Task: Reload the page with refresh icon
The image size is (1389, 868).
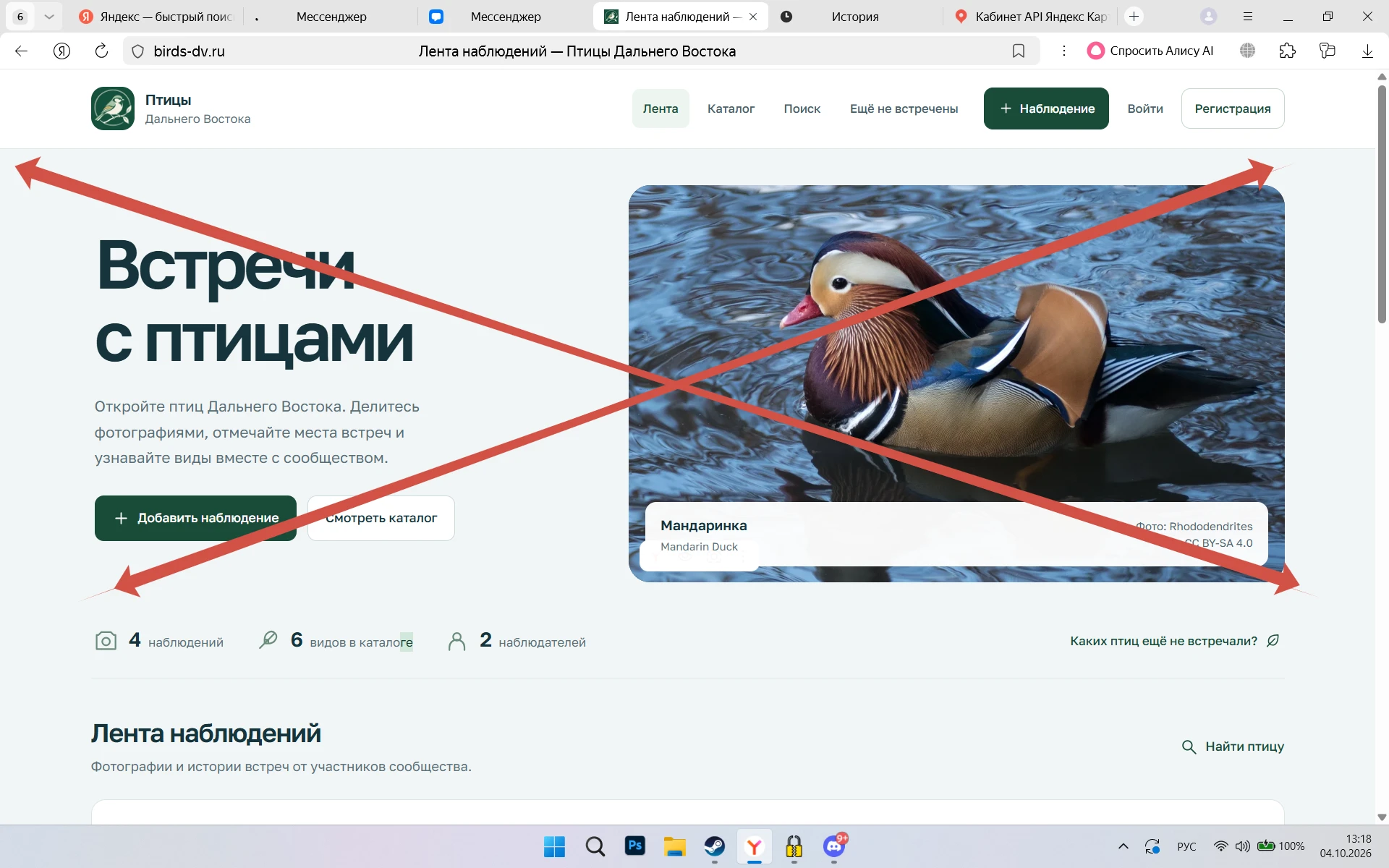Action: [101, 51]
